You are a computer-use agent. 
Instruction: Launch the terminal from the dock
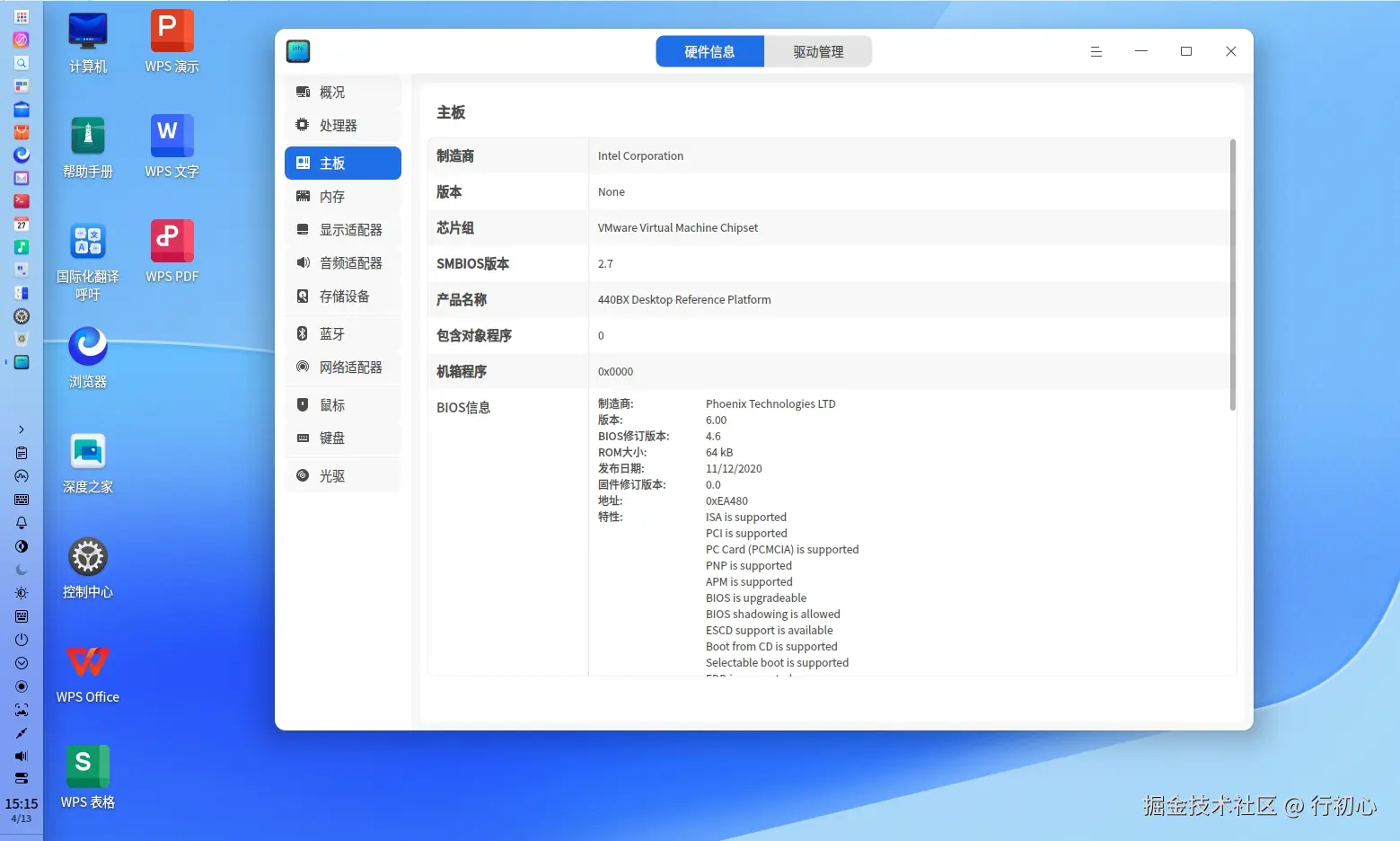[22, 201]
